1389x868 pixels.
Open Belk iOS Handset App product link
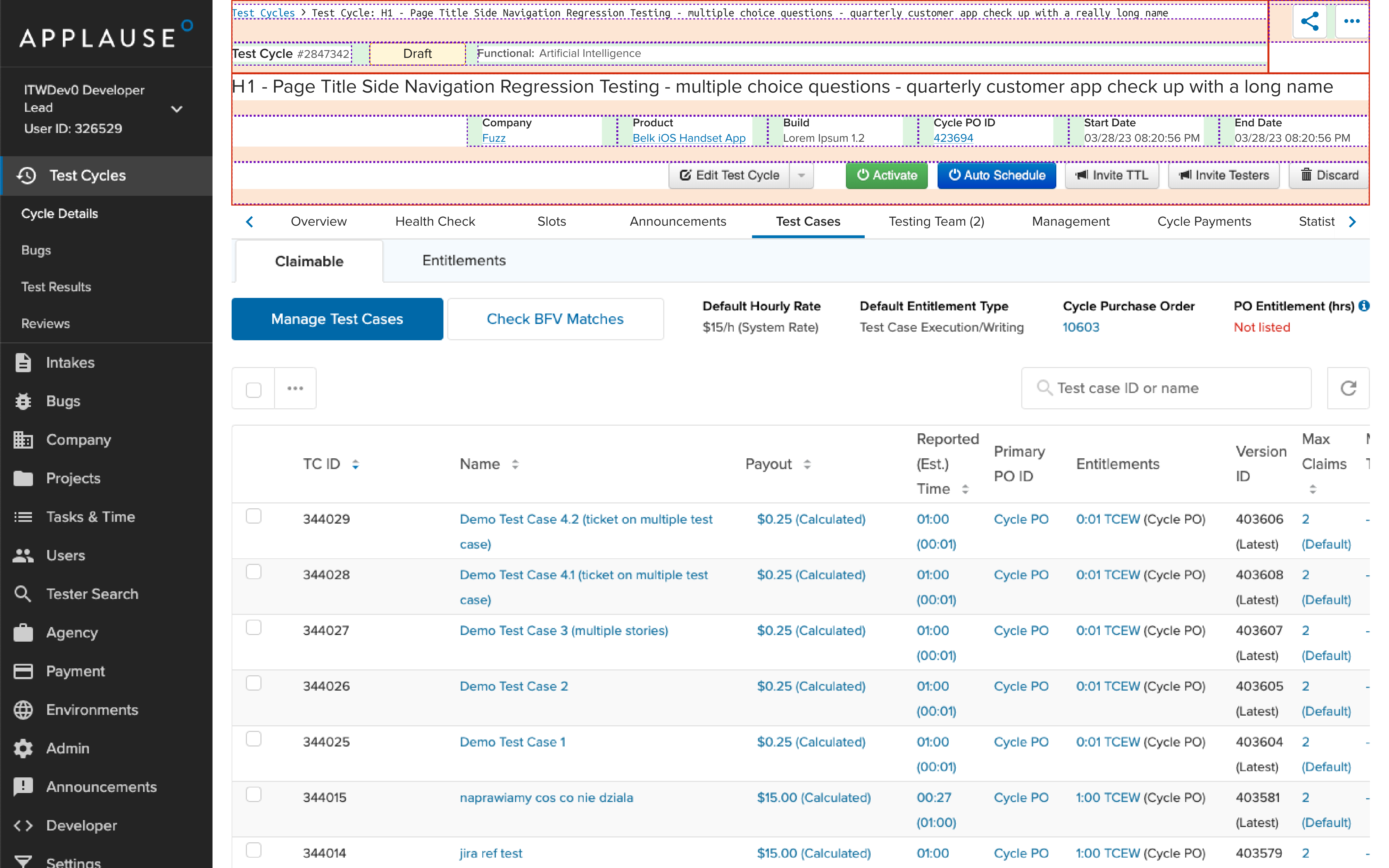point(689,138)
